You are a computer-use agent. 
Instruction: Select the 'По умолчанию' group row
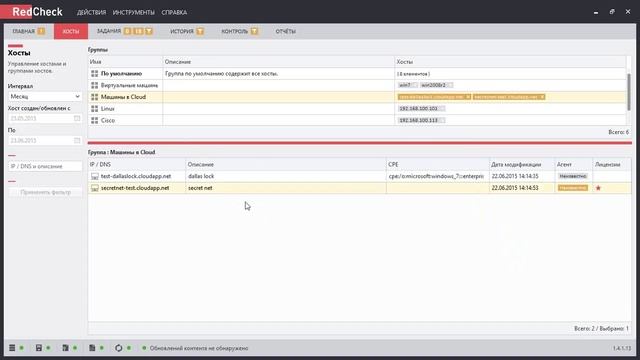click(x=357, y=74)
